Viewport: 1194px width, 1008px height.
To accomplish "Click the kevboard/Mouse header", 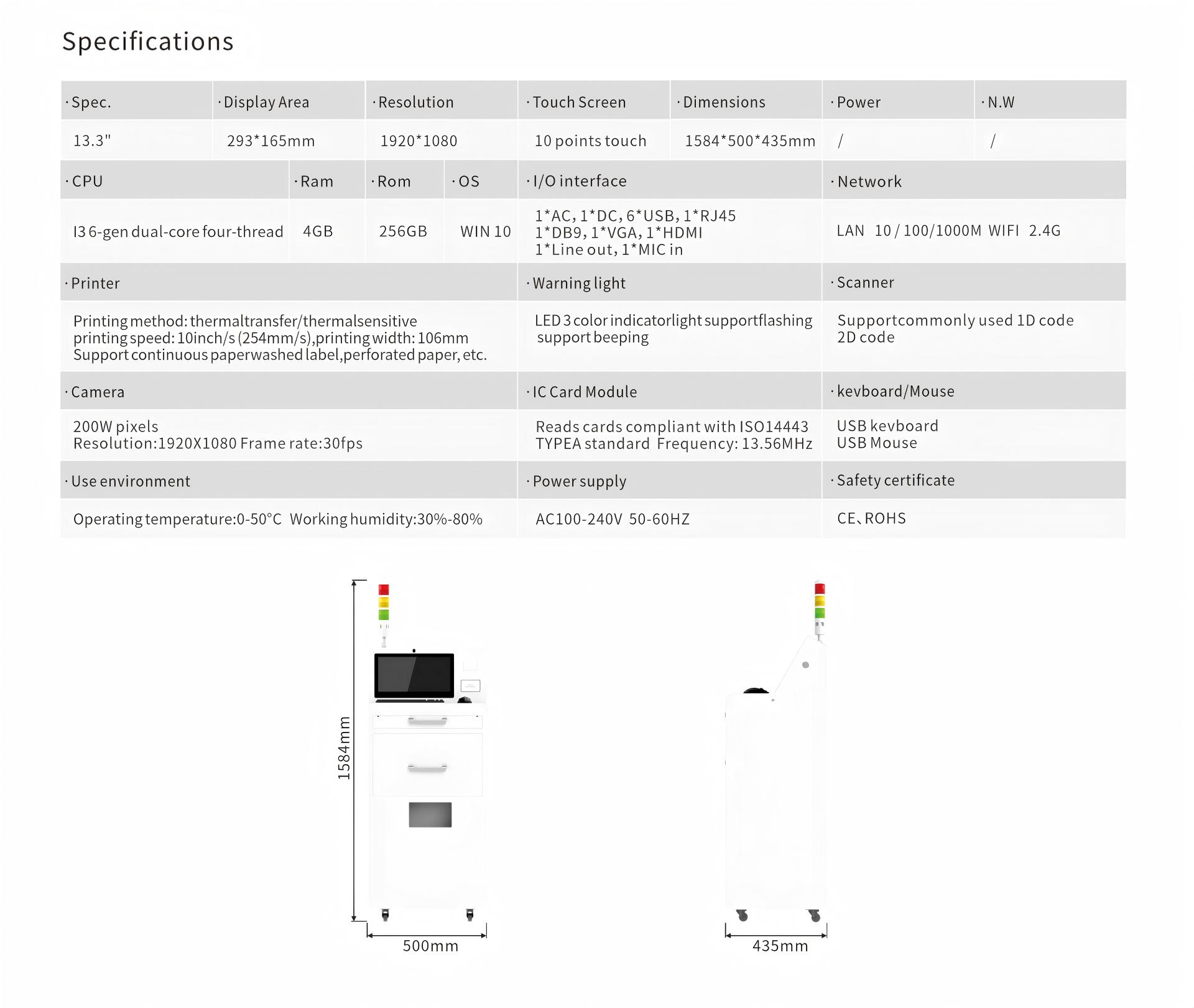I will click(974, 391).
